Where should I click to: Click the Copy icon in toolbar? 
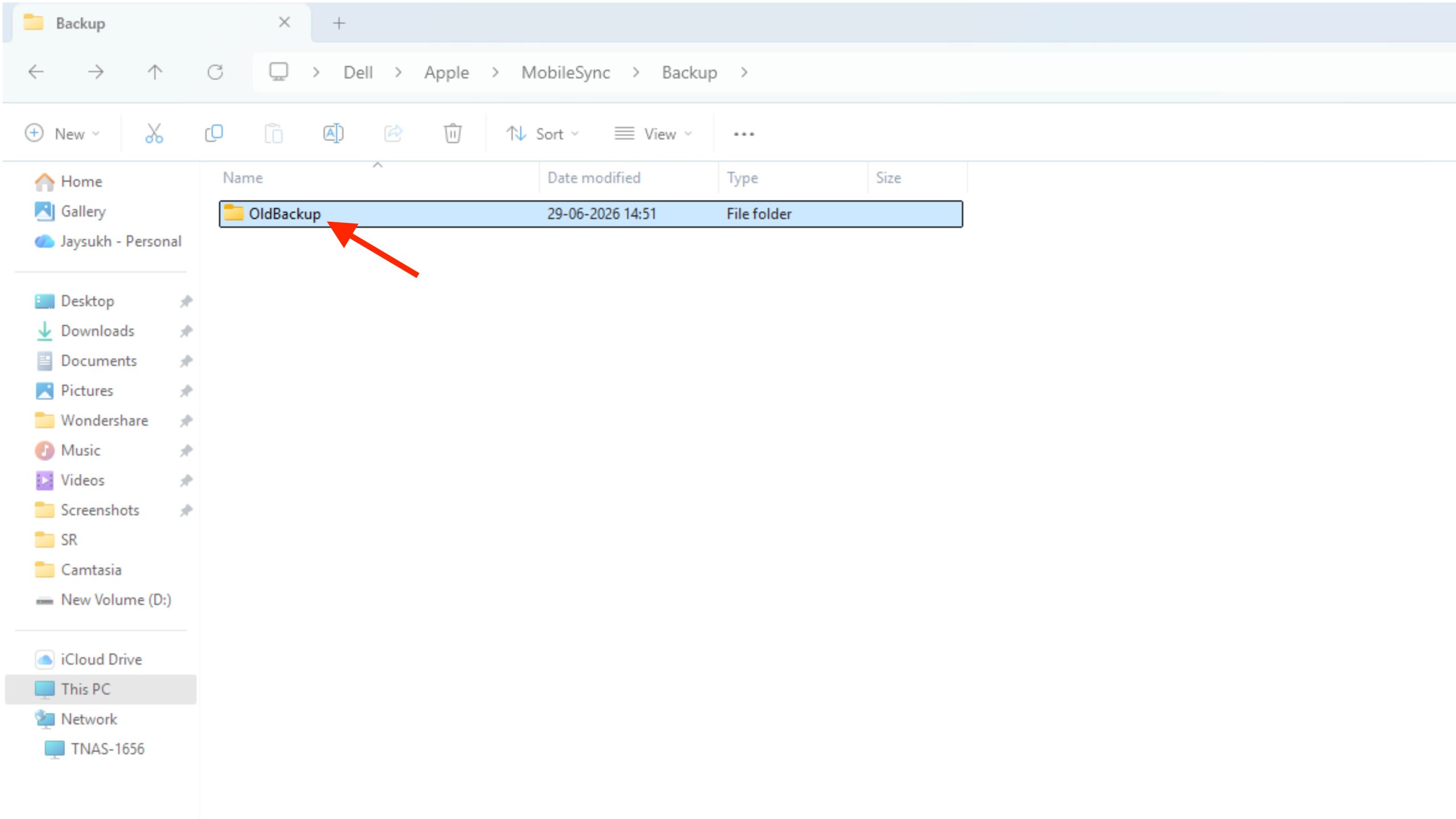(214, 134)
